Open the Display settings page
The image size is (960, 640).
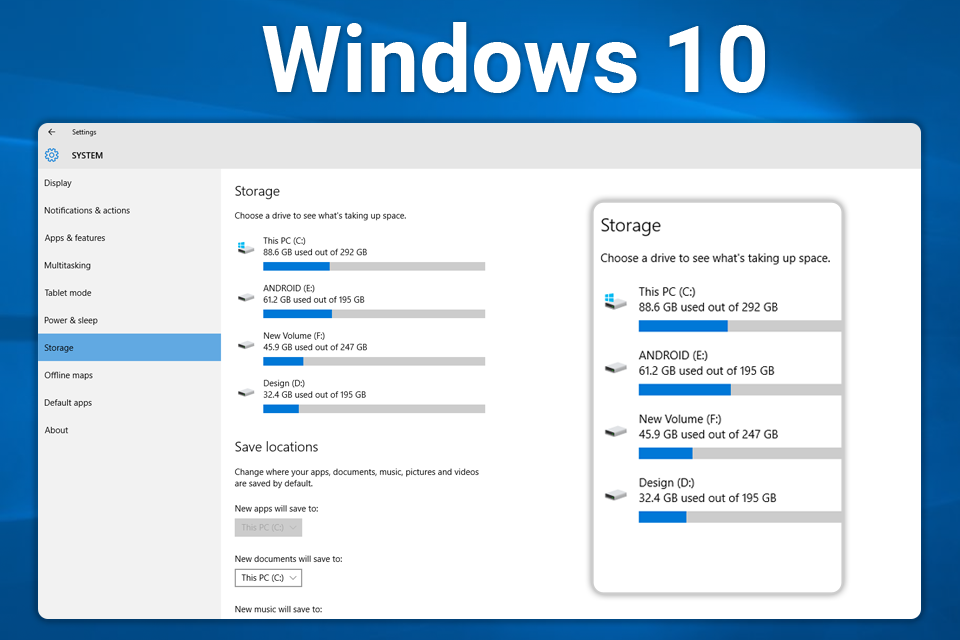(129, 183)
